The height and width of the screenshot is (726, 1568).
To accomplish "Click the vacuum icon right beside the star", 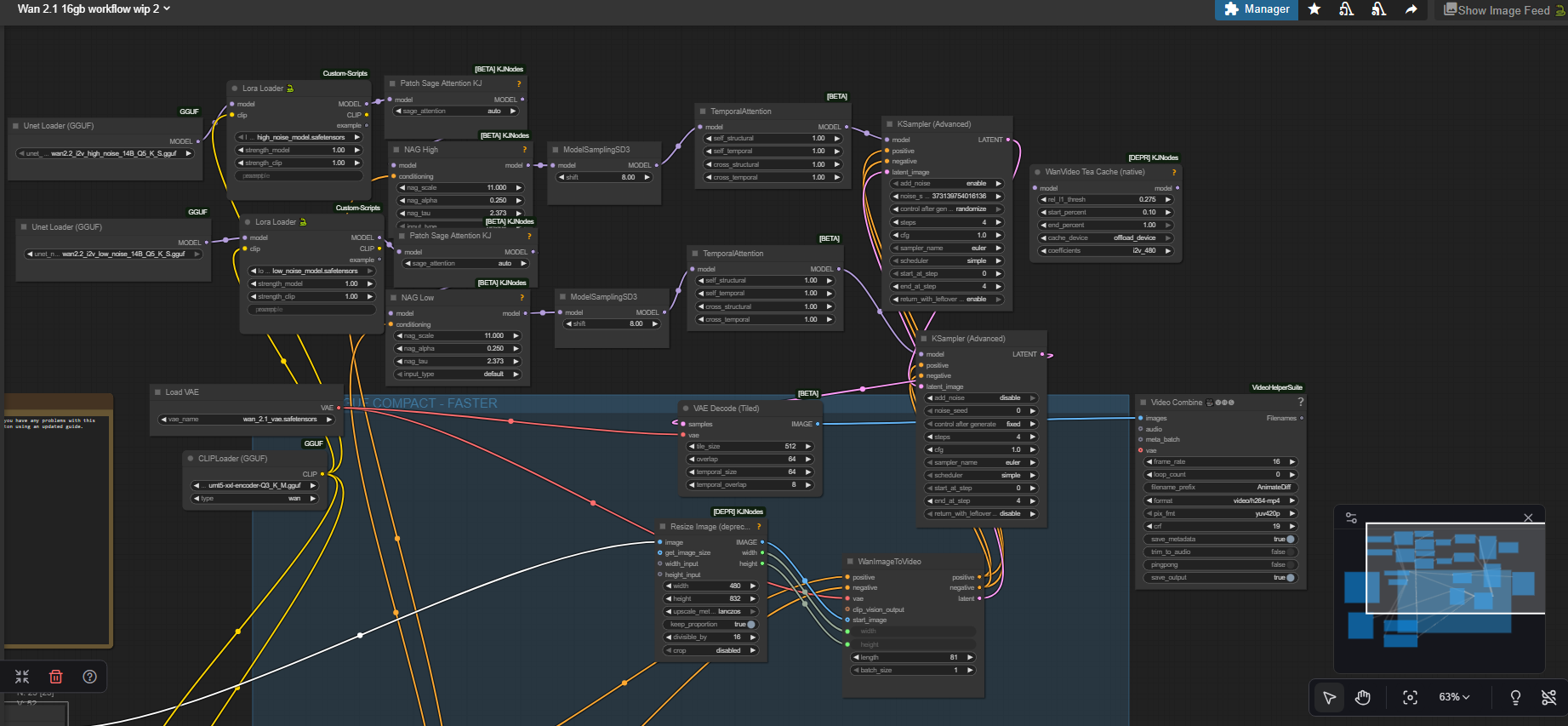I will (1346, 9).
